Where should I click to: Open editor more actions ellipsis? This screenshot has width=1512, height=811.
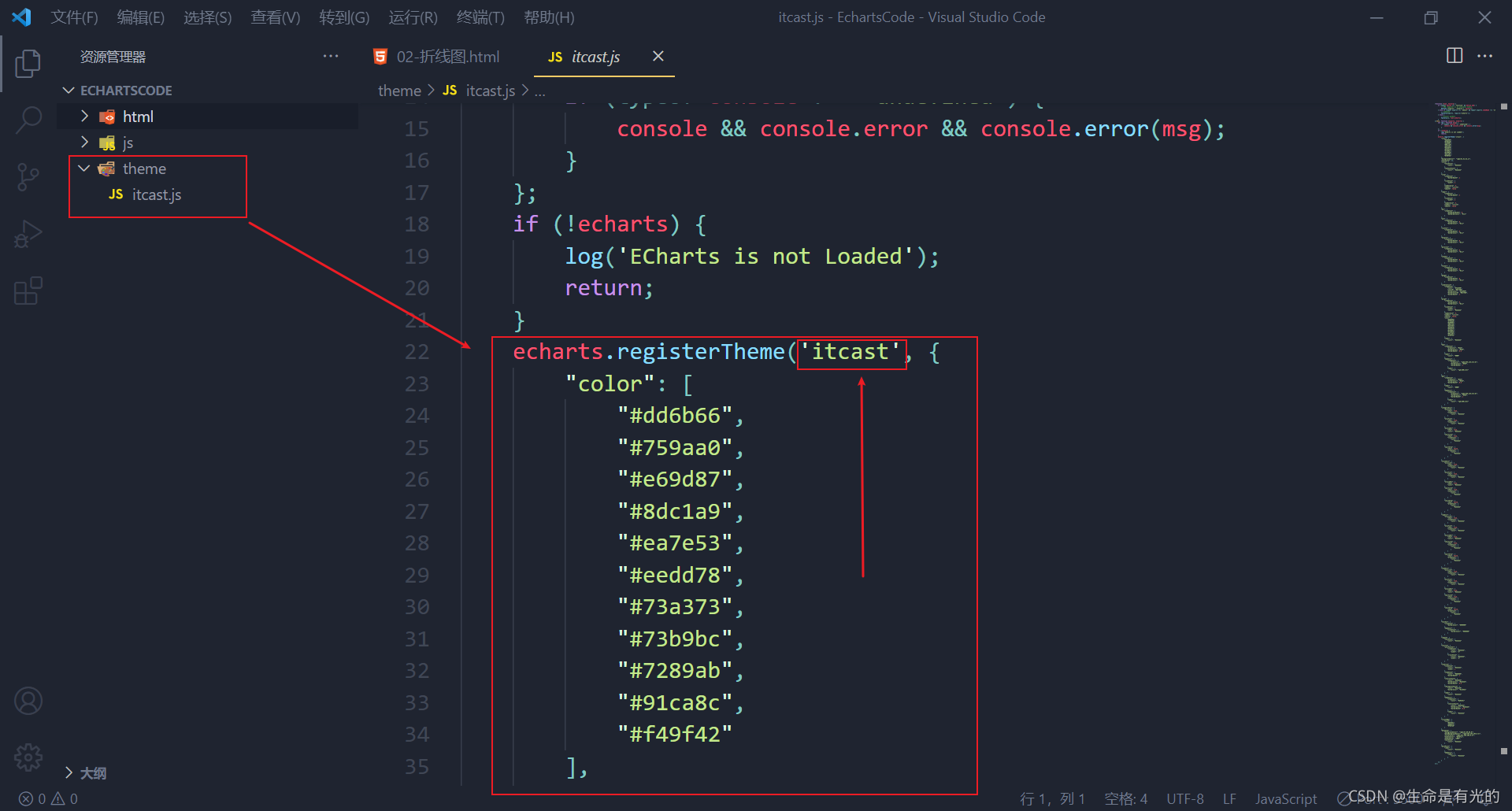[1484, 56]
